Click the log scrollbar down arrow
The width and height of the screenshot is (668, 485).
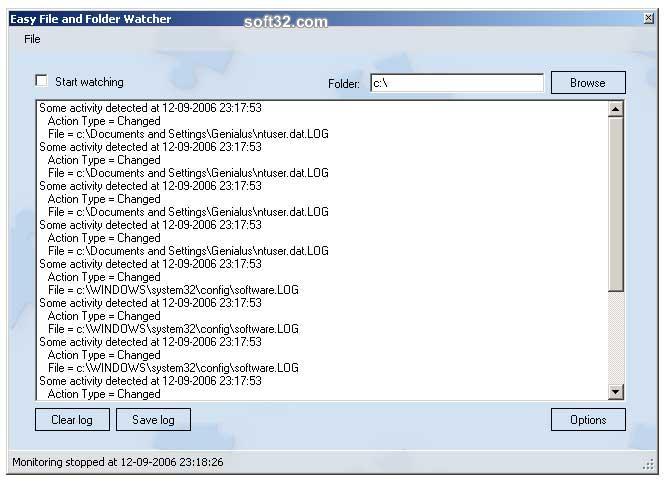(x=615, y=391)
